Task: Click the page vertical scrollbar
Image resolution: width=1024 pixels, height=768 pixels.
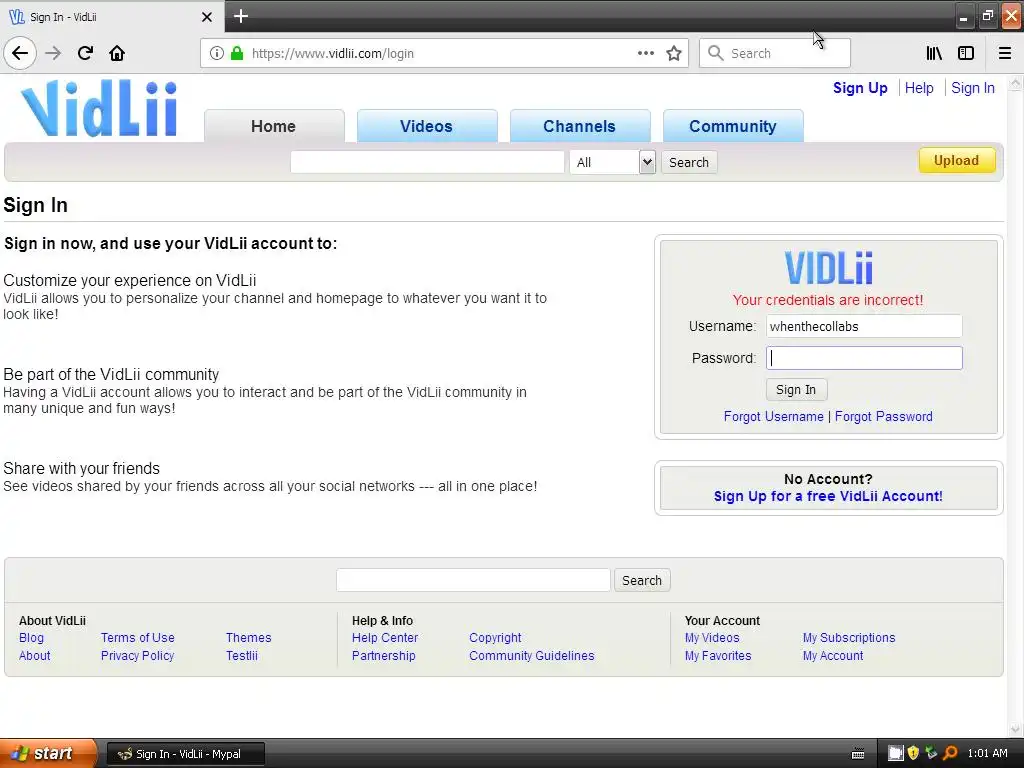Action: (1015, 406)
